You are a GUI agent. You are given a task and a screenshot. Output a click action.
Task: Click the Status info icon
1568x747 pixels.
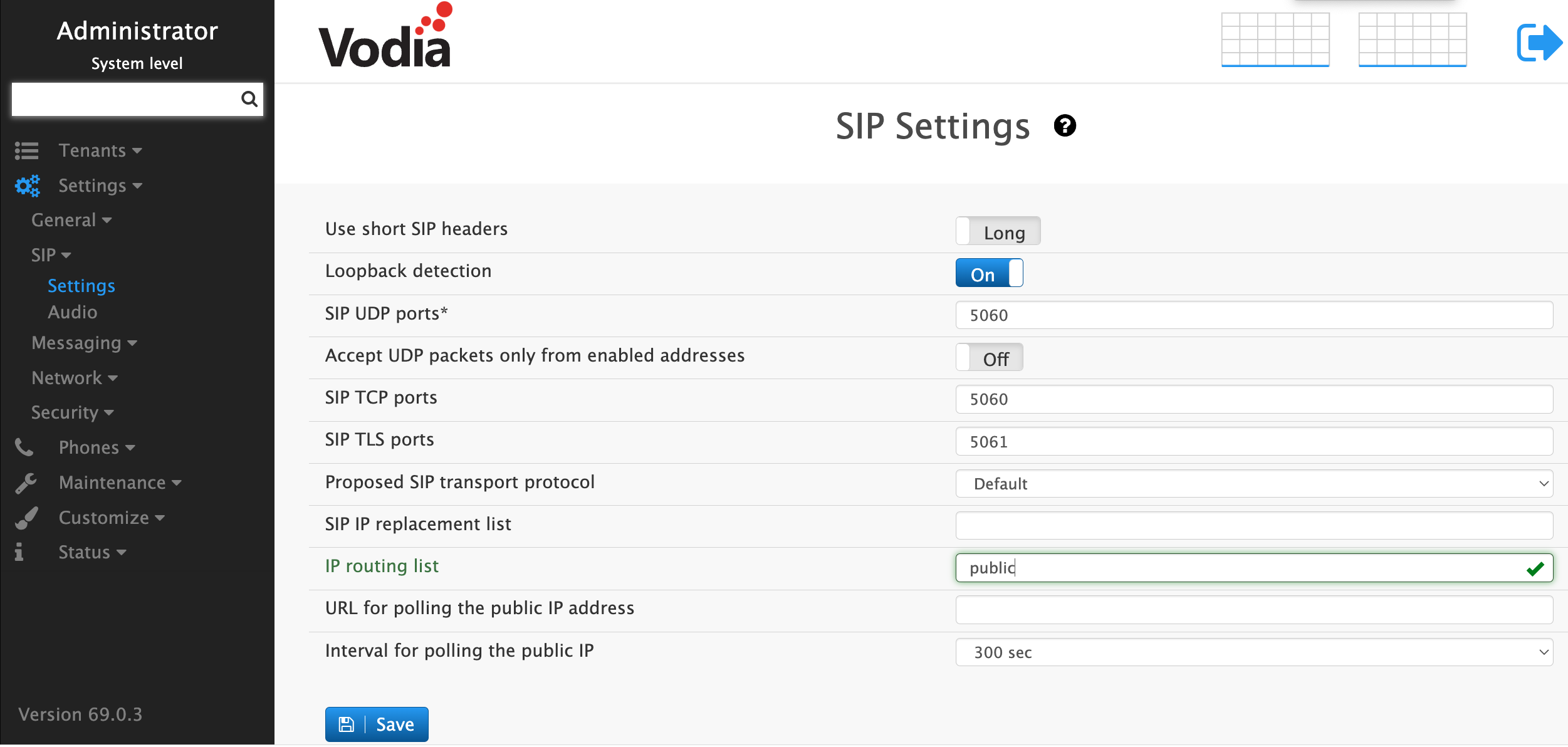[18, 552]
